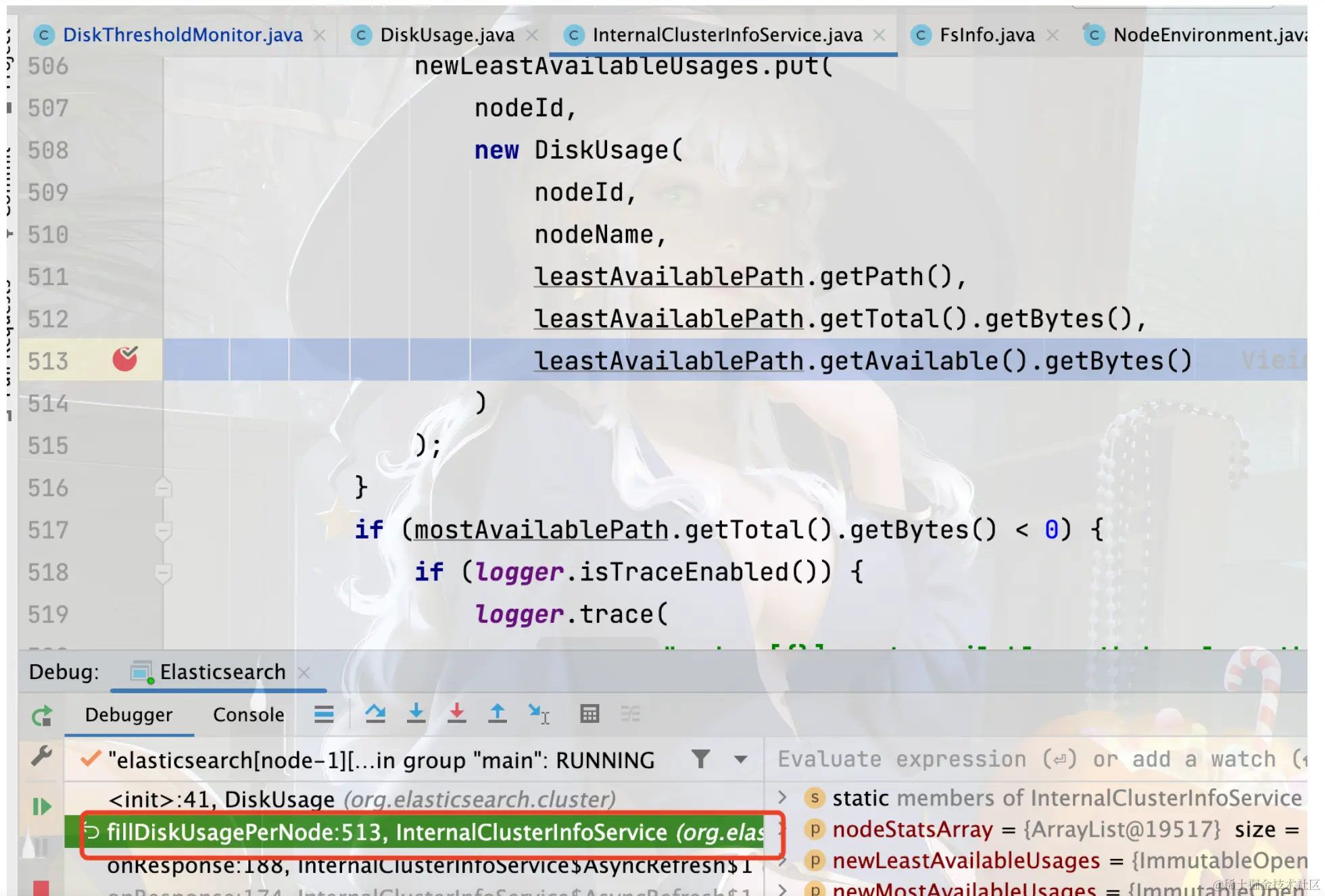
Task: Click the Step Into icon
Action: coord(416,714)
